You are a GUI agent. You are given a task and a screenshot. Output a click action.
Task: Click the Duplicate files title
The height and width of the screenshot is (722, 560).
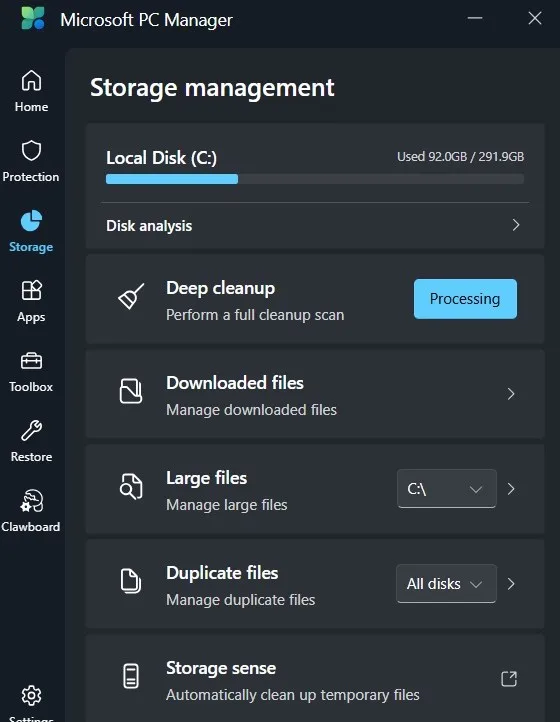click(x=222, y=573)
